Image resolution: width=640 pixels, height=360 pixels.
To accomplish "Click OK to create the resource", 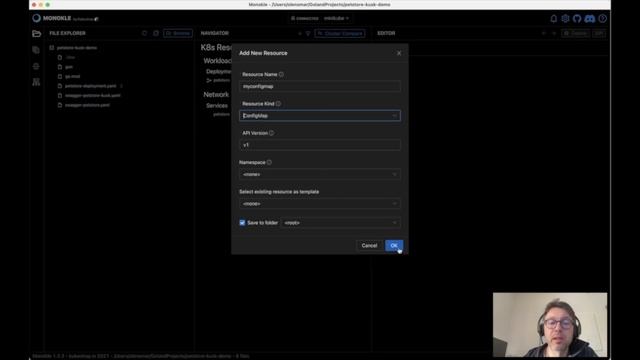I will tap(394, 245).
